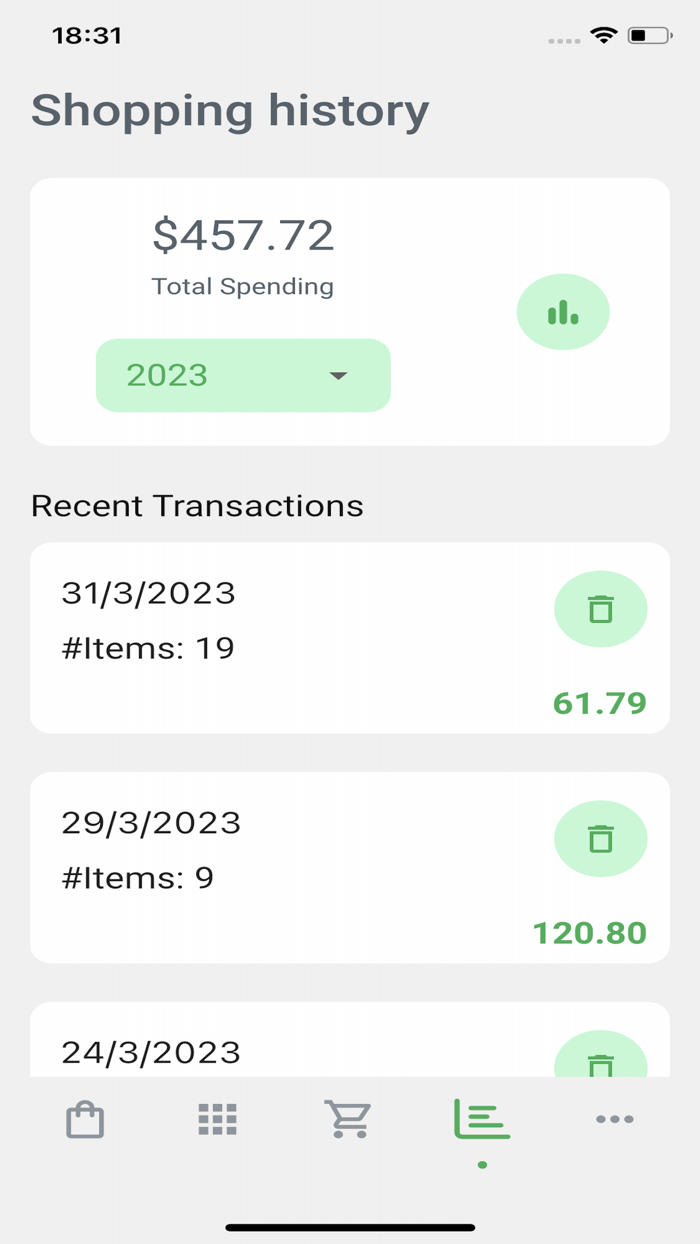The height and width of the screenshot is (1244, 700).
Task: Tap the Total Spending amount display
Action: coord(243,235)
